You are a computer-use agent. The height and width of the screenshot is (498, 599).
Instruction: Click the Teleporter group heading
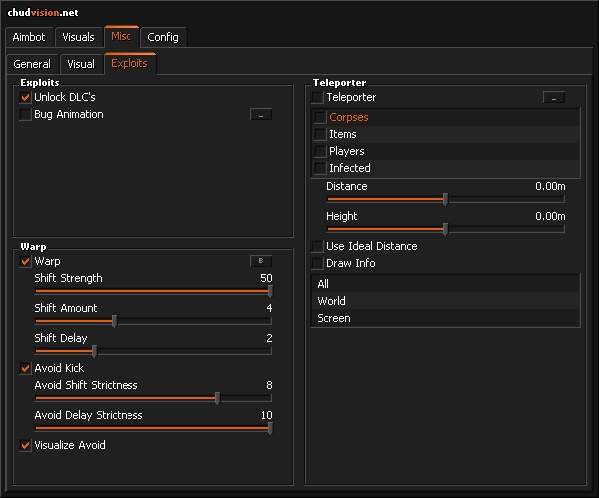339,82
